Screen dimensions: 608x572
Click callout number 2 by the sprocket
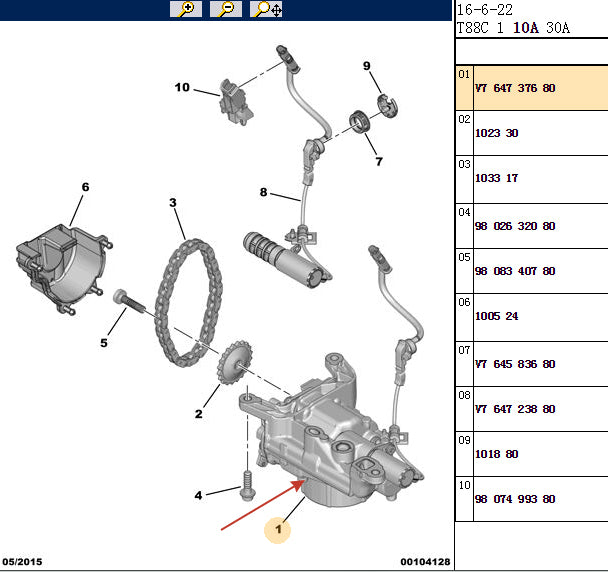pos(199,414)
